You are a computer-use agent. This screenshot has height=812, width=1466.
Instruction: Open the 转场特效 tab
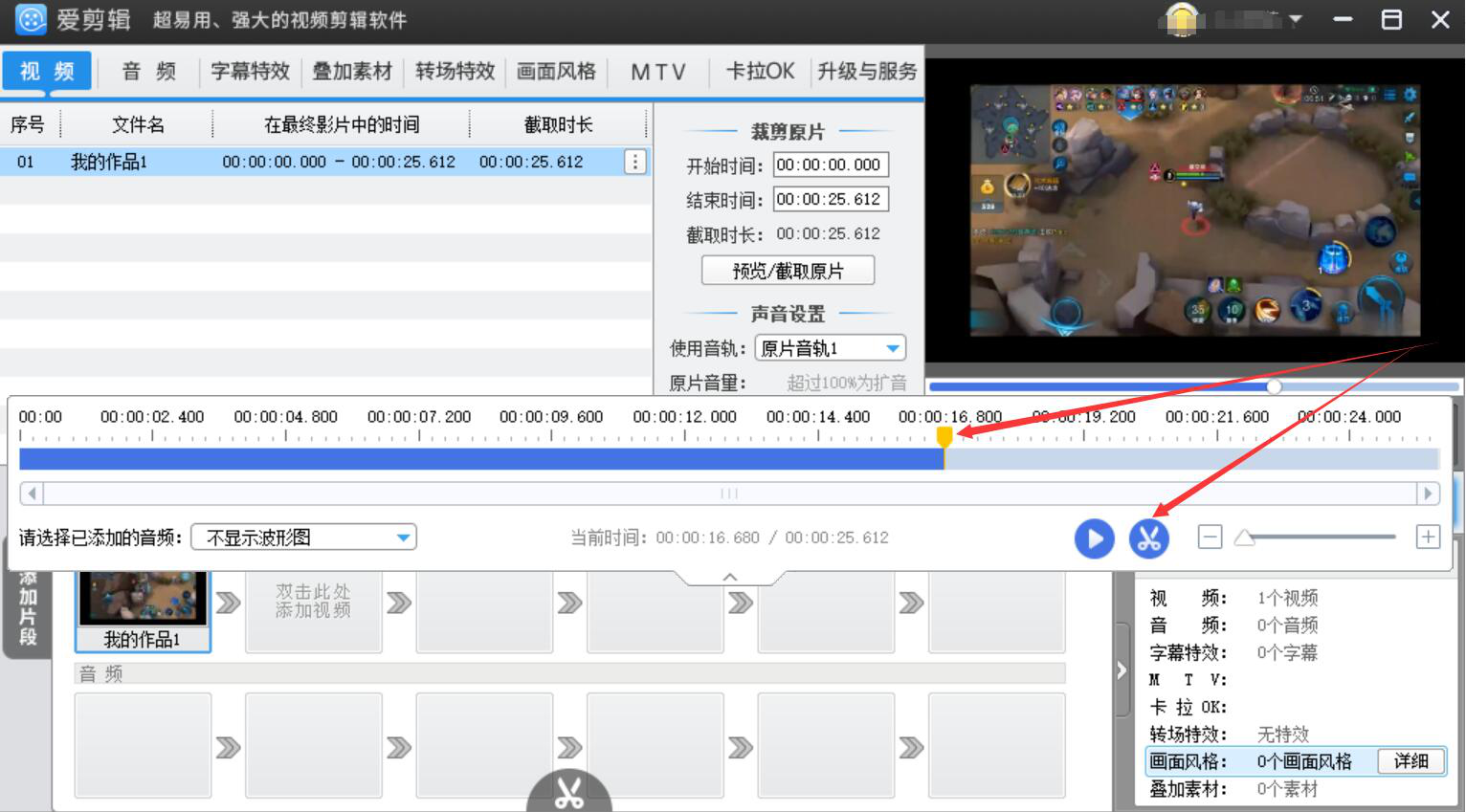point(455,71)
